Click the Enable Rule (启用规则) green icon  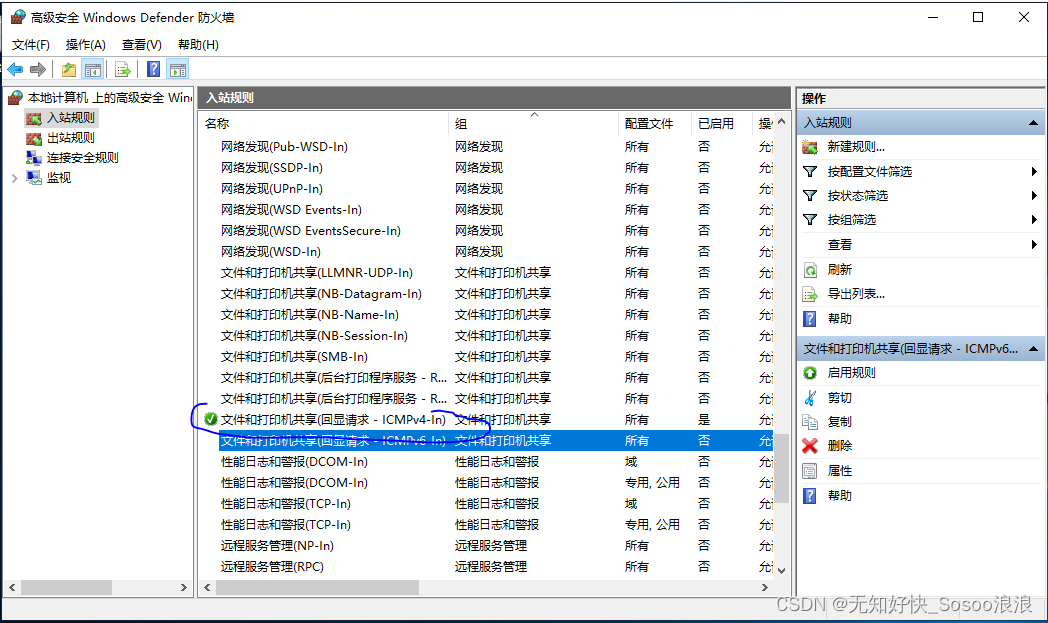point(810,372)
